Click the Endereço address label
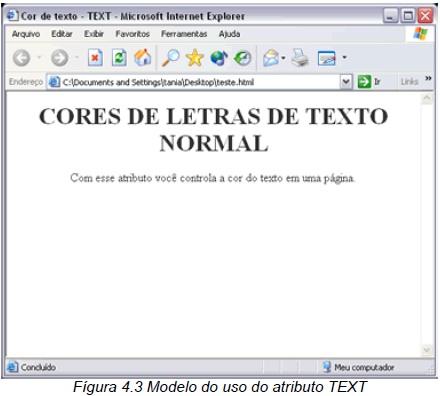 pyautogui.click(x=26, y=82)
